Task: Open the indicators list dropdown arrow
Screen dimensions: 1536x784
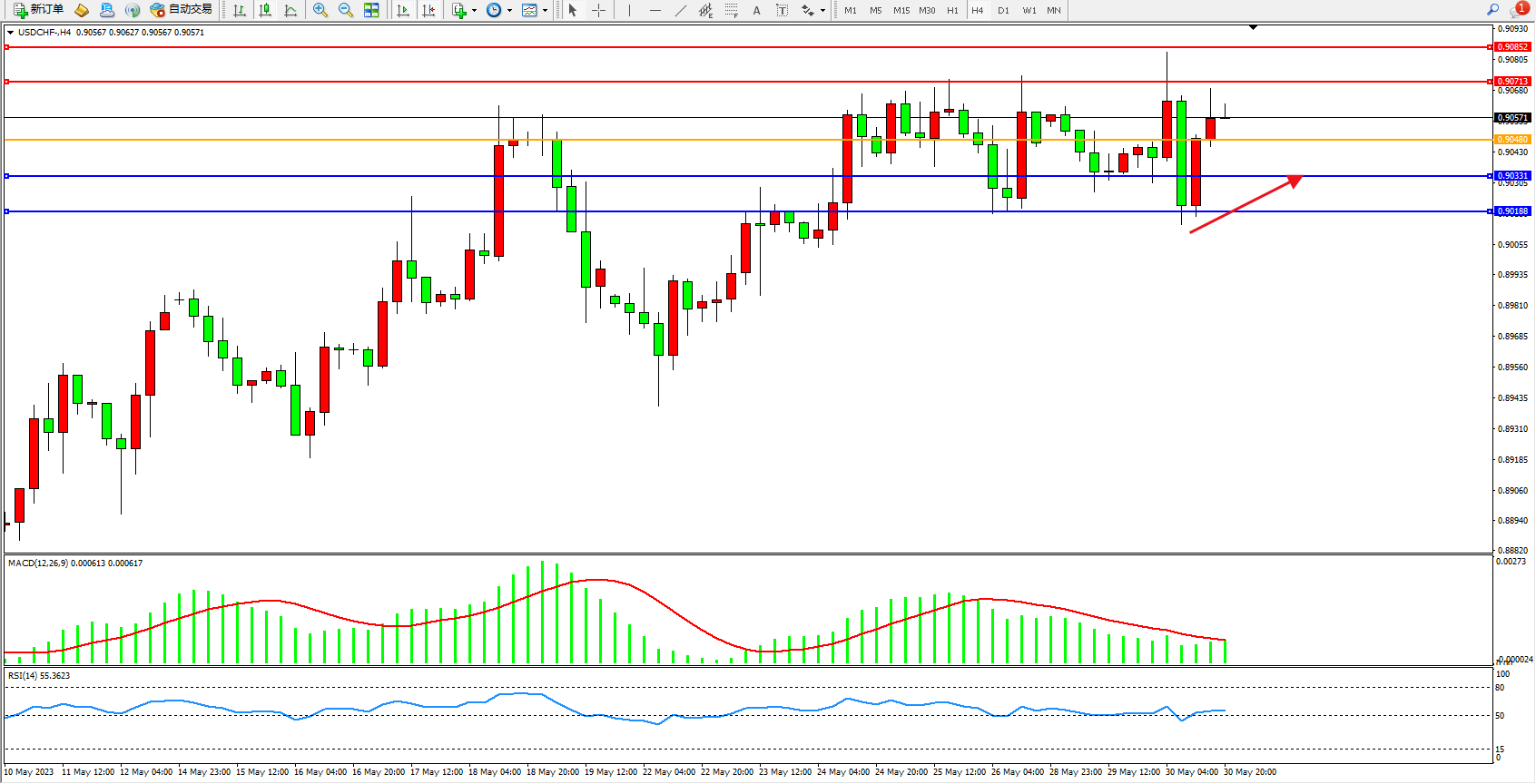Action: pos(474,11)
